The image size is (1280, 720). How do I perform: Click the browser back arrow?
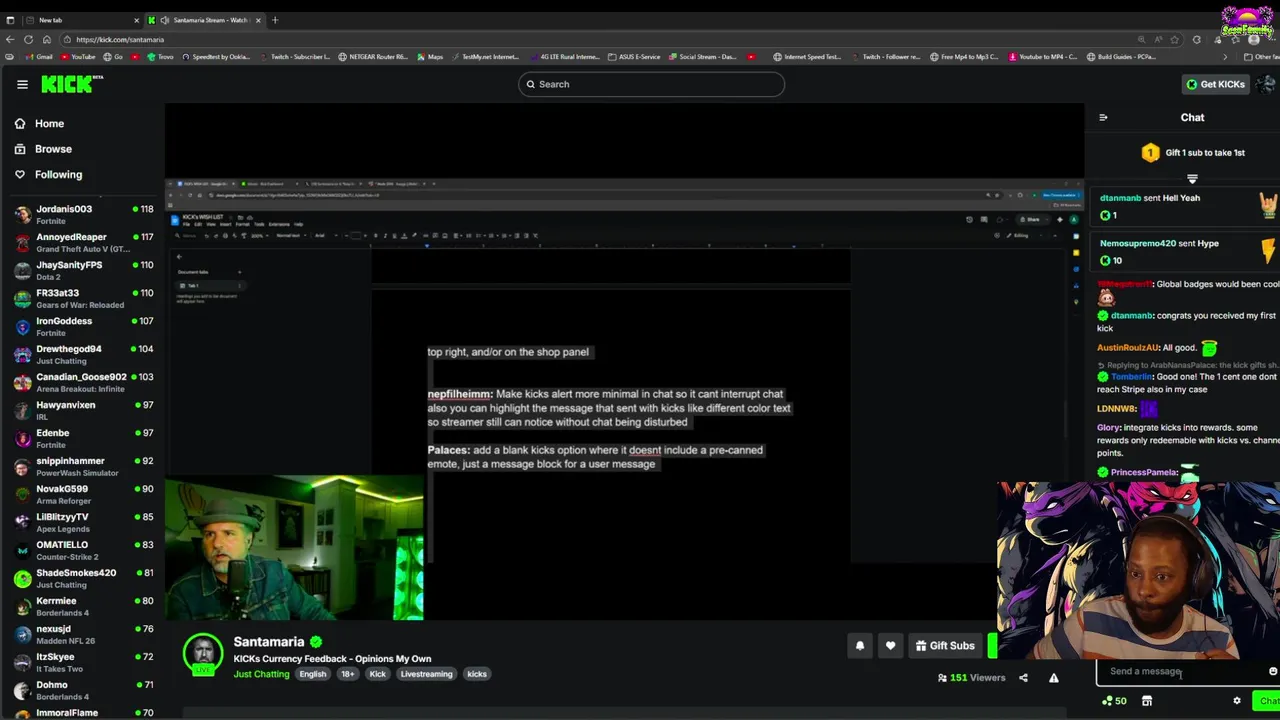coord(10,39)
